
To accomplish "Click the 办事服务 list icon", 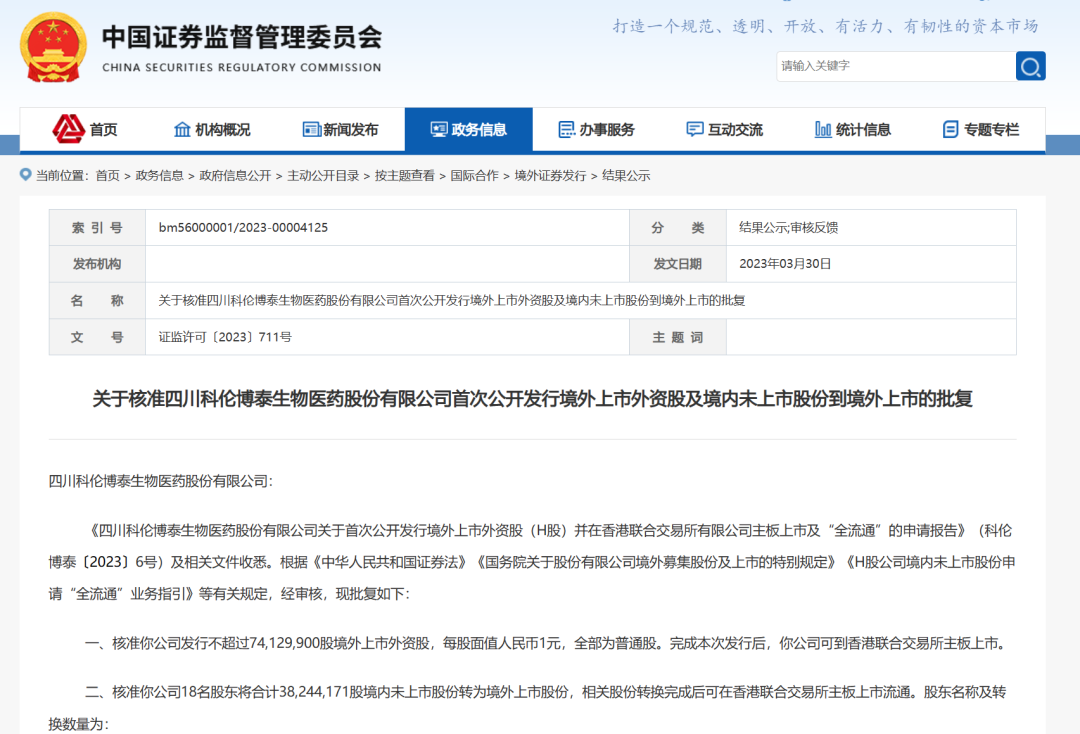I will point(566,129).
